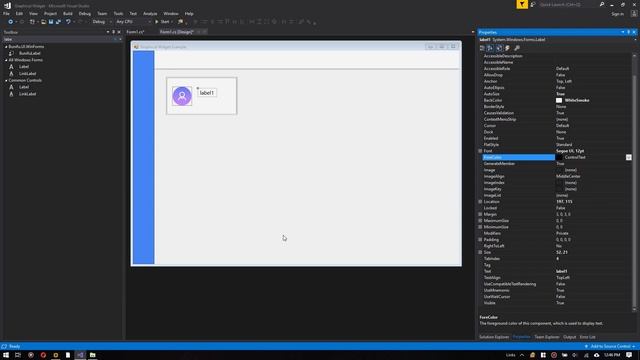The width and height of the screenshot is (640, 360).
Task: Expand the Padding property
Action: pyautogui.click(x=480, y=240)
